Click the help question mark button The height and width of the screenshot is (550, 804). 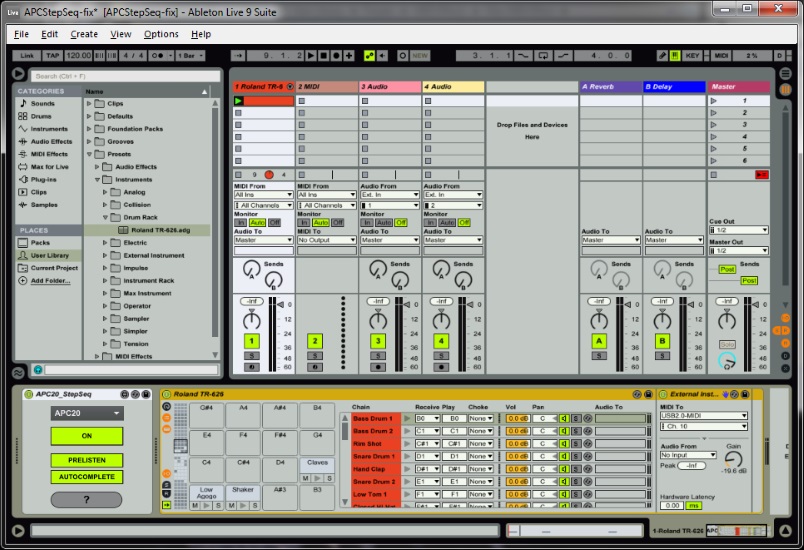coord(86,499)
